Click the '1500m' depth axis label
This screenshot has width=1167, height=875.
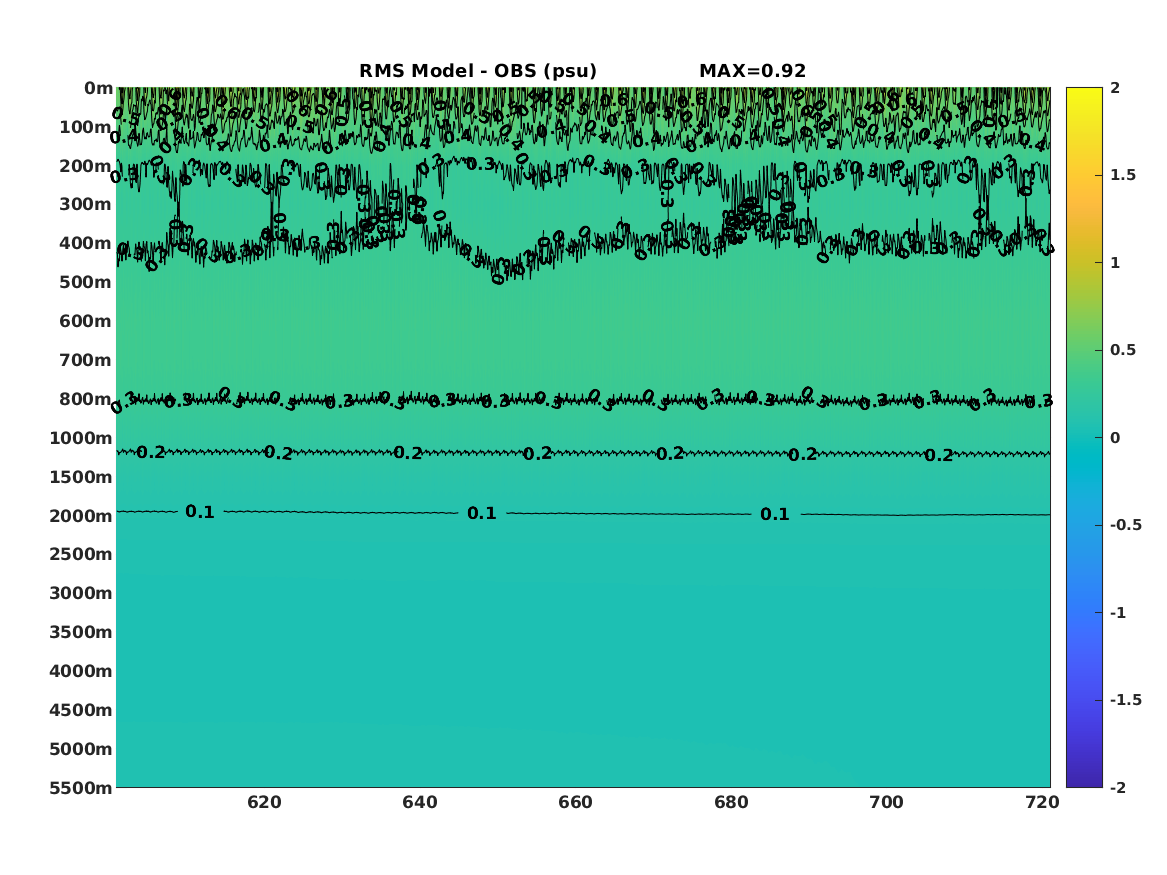81,477
